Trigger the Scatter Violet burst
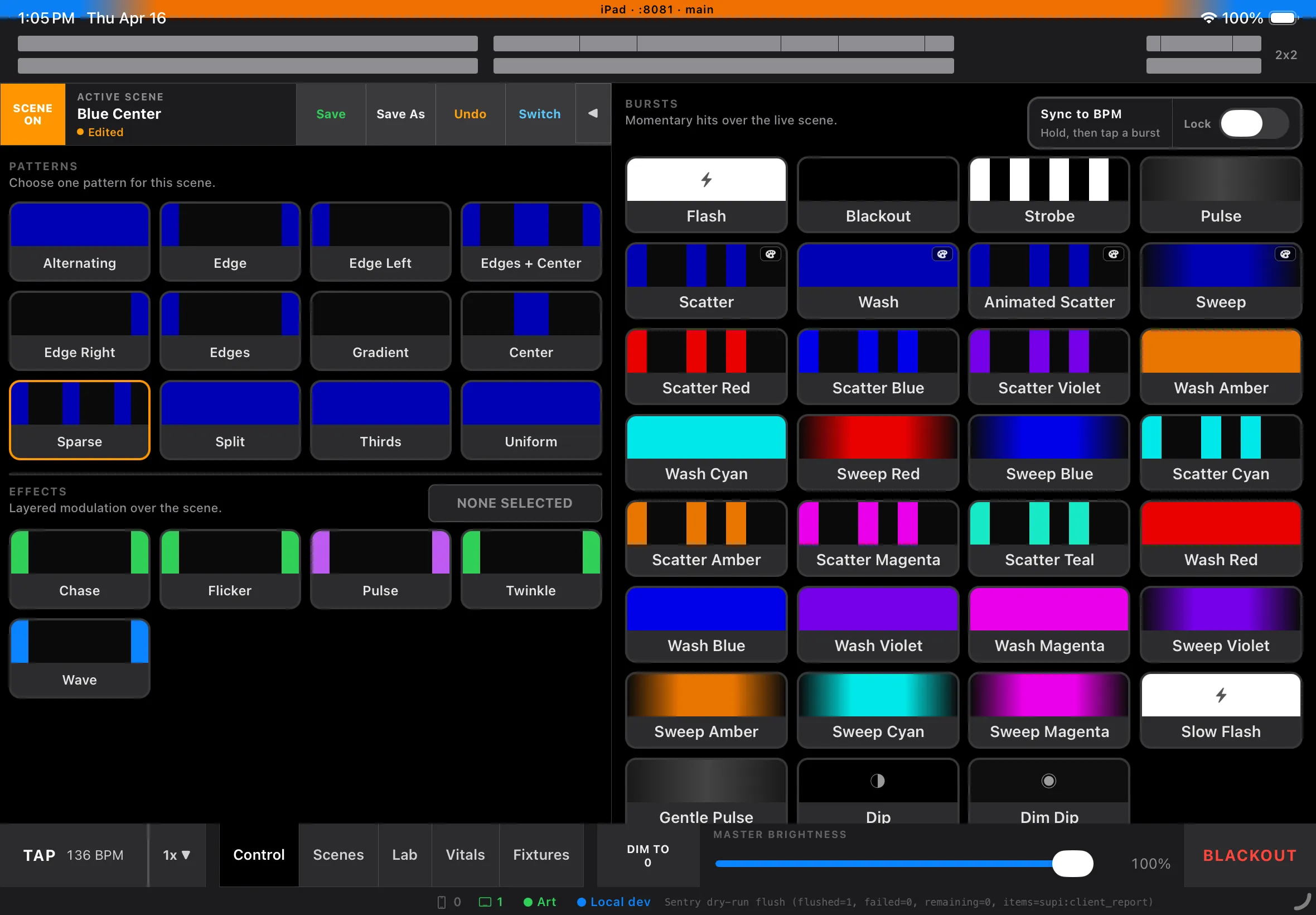This screenshot has width=1316, height=915. tap(1048, 367)
